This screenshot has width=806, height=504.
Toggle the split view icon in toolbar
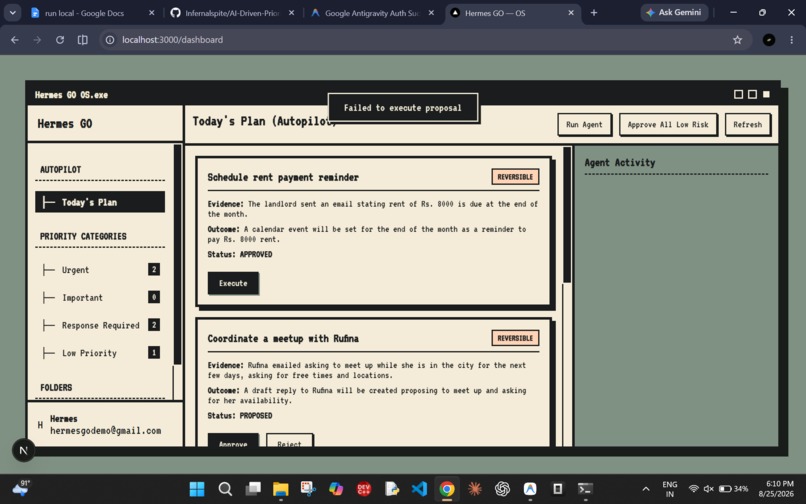coord(82,40)
